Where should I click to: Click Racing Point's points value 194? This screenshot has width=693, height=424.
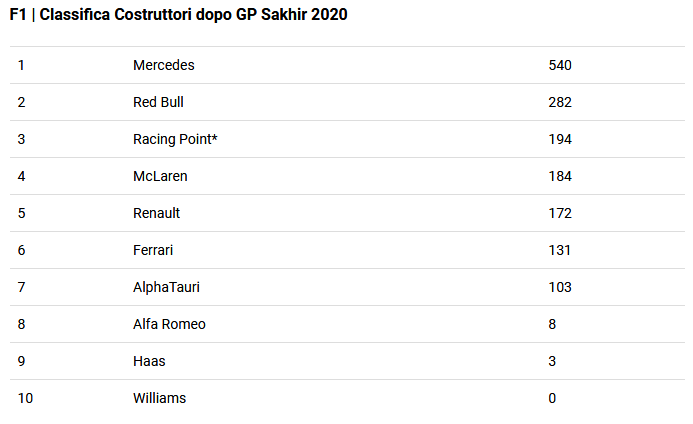[560, 139]
